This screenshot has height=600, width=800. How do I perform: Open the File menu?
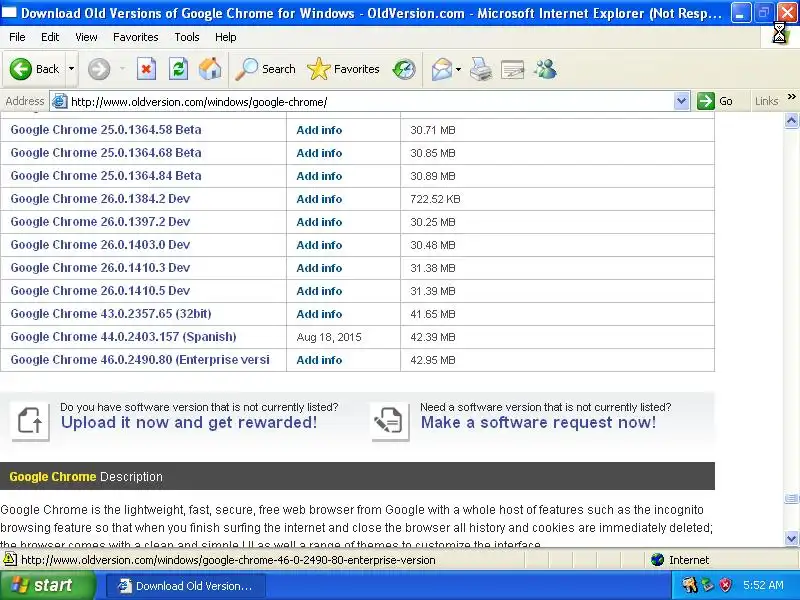17,37
